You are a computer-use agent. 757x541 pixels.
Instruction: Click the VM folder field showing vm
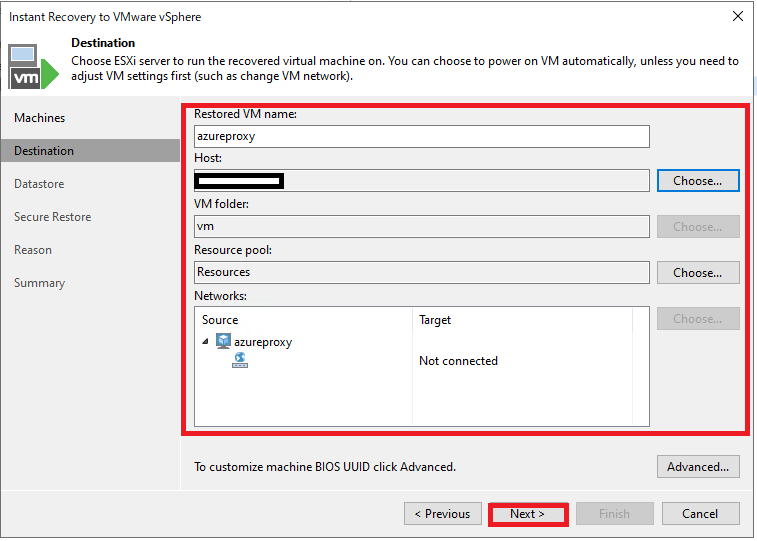tap(421, 226)
